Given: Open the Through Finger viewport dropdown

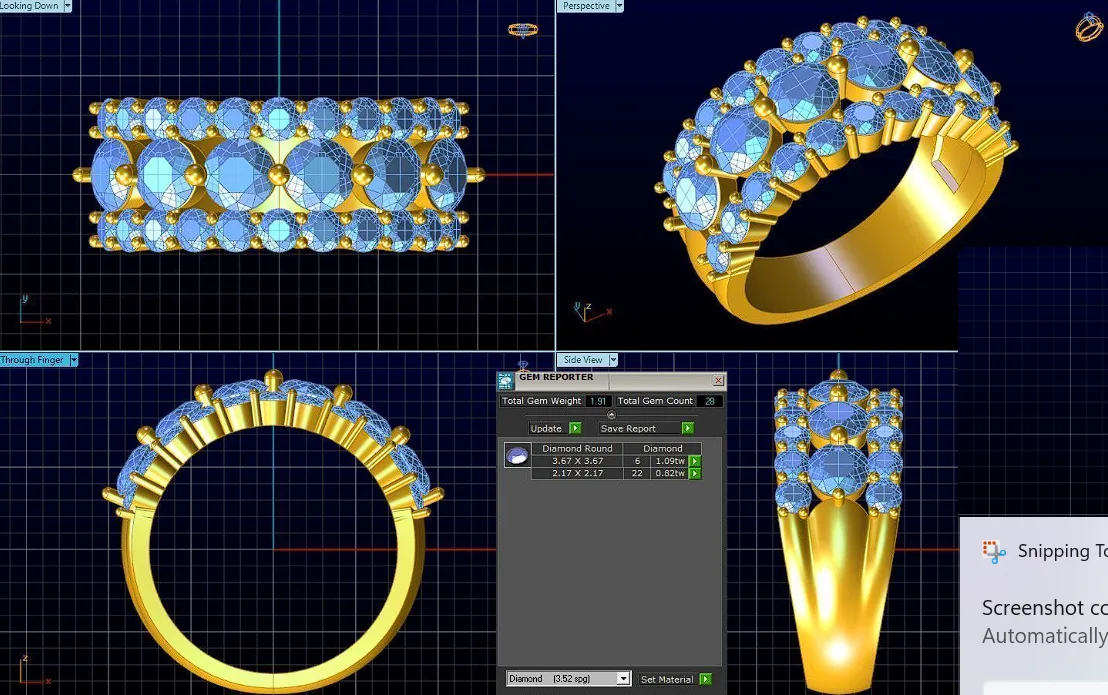Looking at the screenshot, I should pos(73,360).
